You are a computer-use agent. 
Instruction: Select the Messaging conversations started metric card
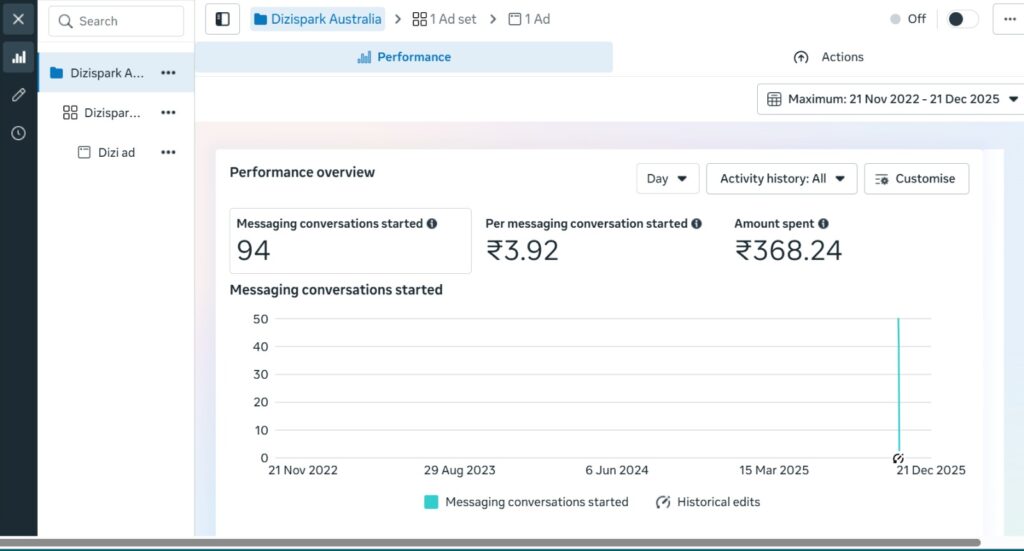click(350, 241)
